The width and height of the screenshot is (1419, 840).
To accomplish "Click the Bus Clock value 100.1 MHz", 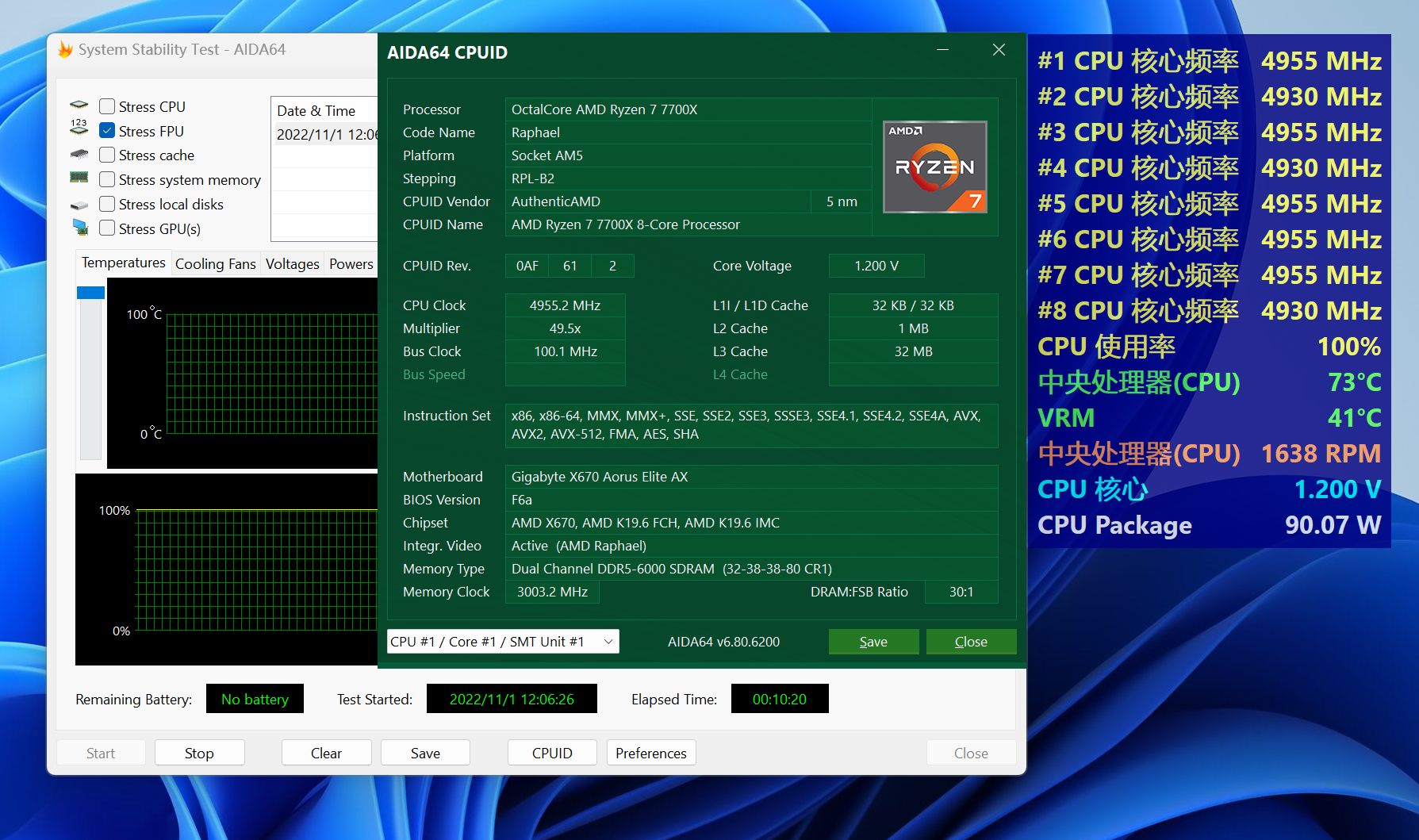I will [565, 351].
